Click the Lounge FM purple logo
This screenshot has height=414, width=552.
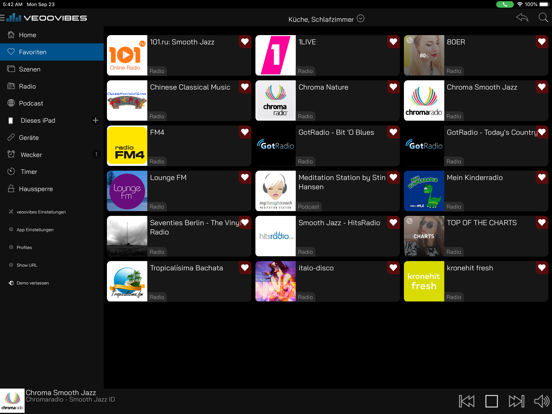127,191
